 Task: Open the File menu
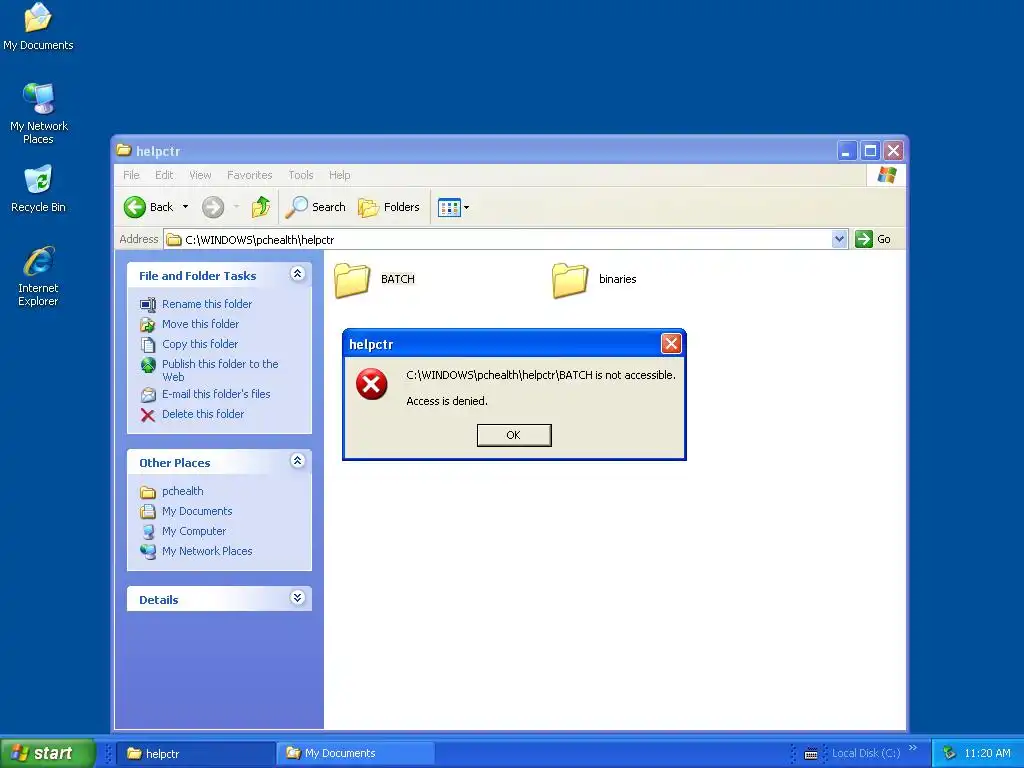tap(131, 175)
